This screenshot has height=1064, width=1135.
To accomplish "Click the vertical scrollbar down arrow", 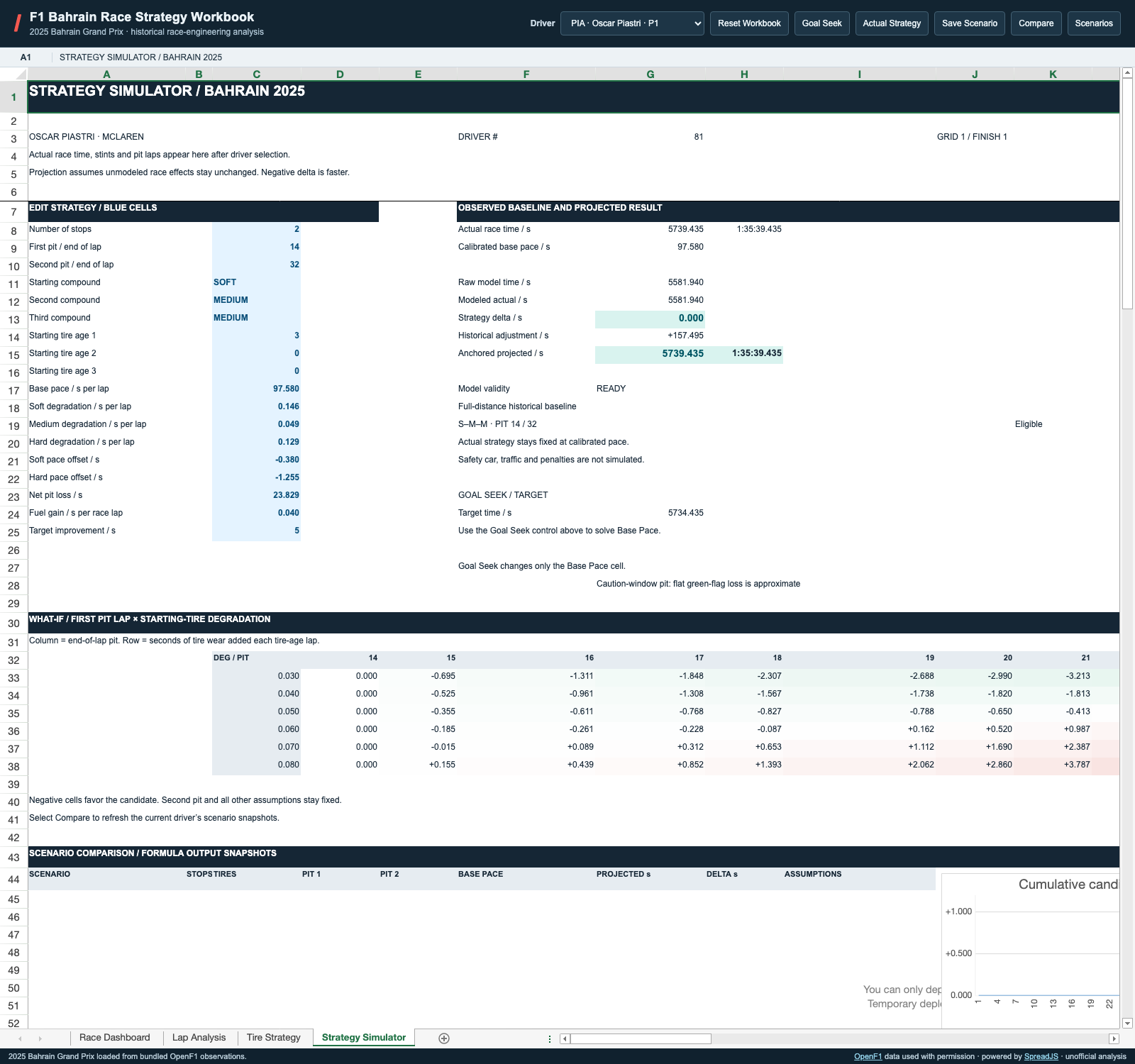I will 1127,1023.
